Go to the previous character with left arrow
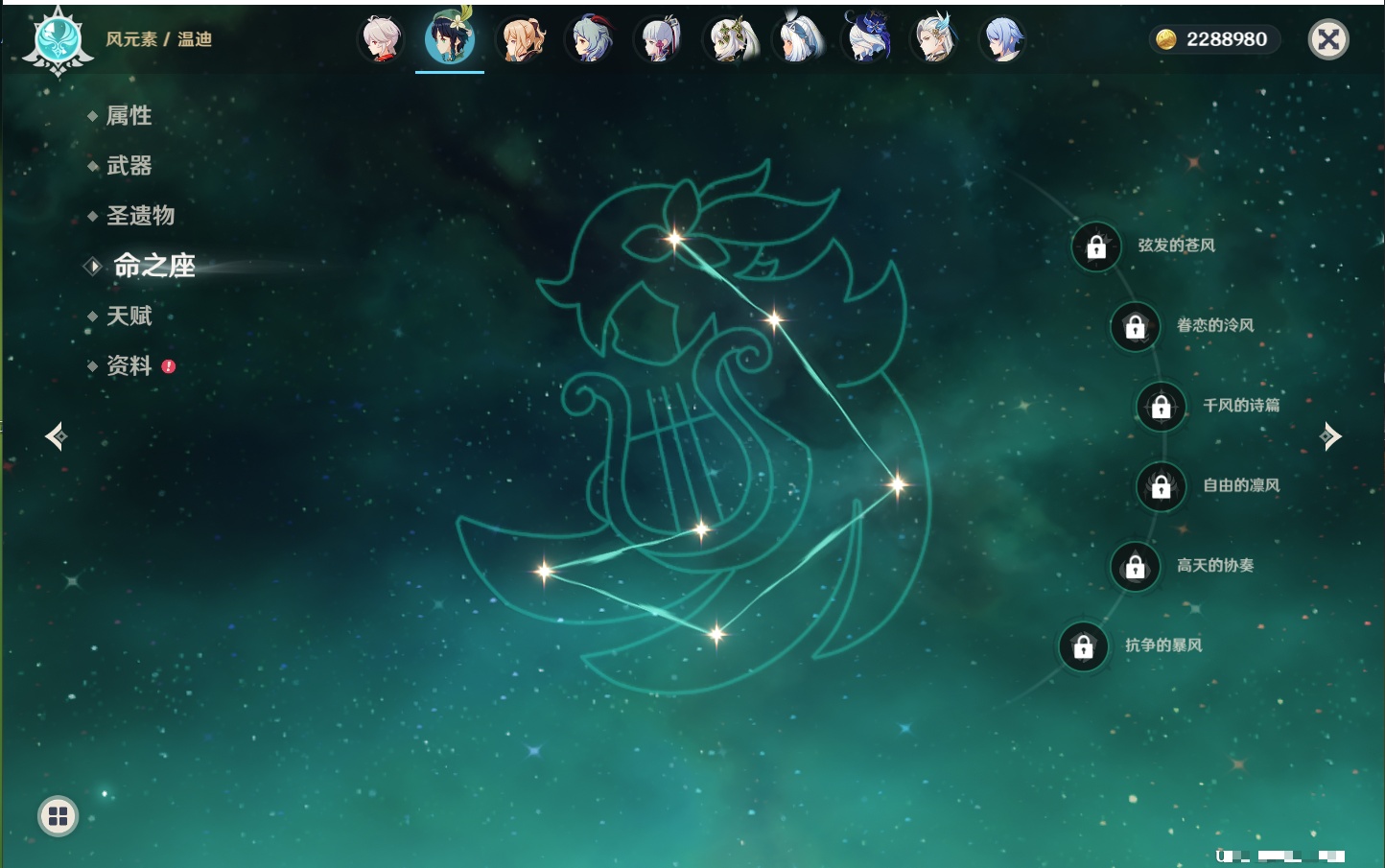Screen dimensions: 1385x868 click(x=56, y=436)
